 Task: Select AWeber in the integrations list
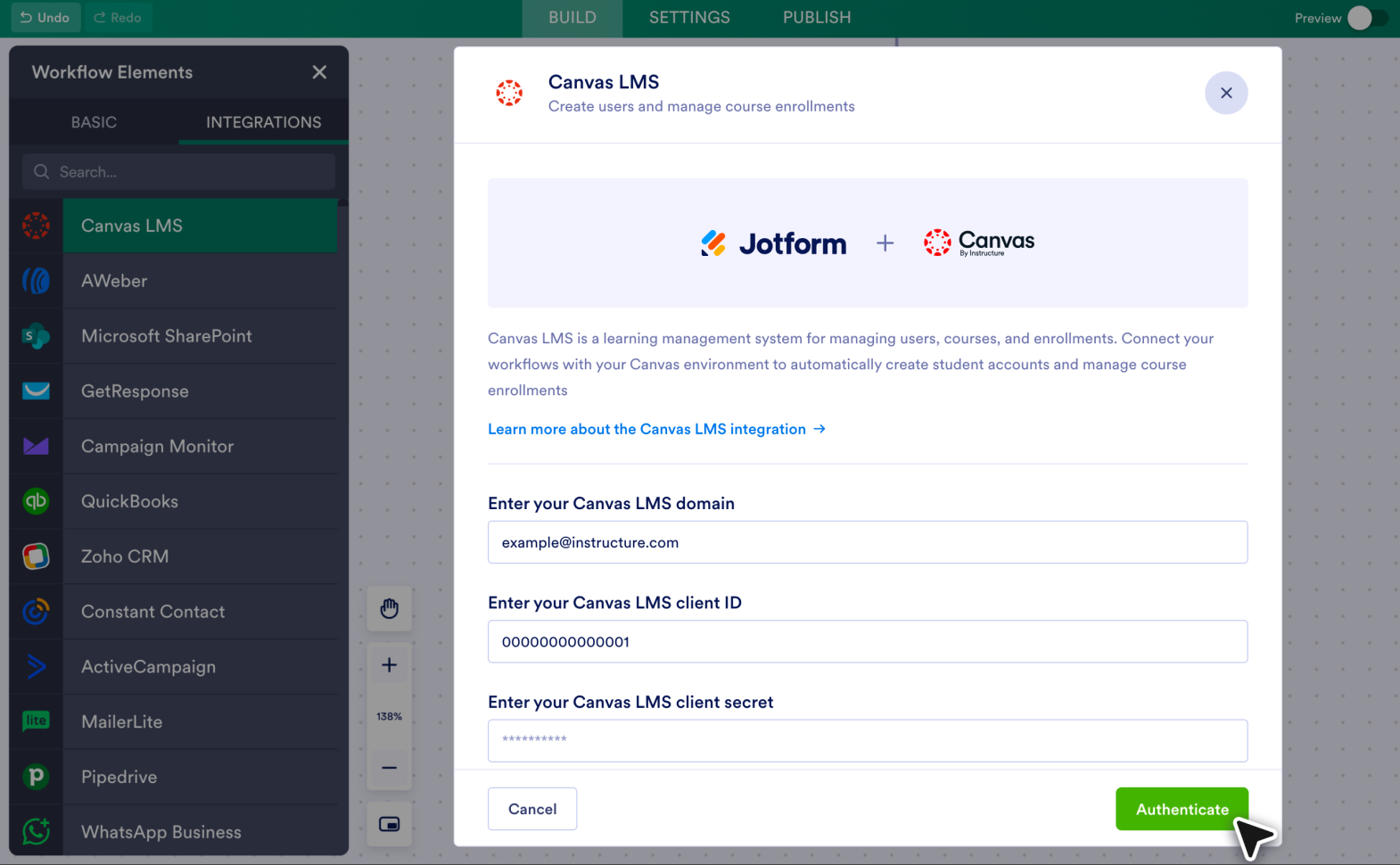tap(200, 281)
